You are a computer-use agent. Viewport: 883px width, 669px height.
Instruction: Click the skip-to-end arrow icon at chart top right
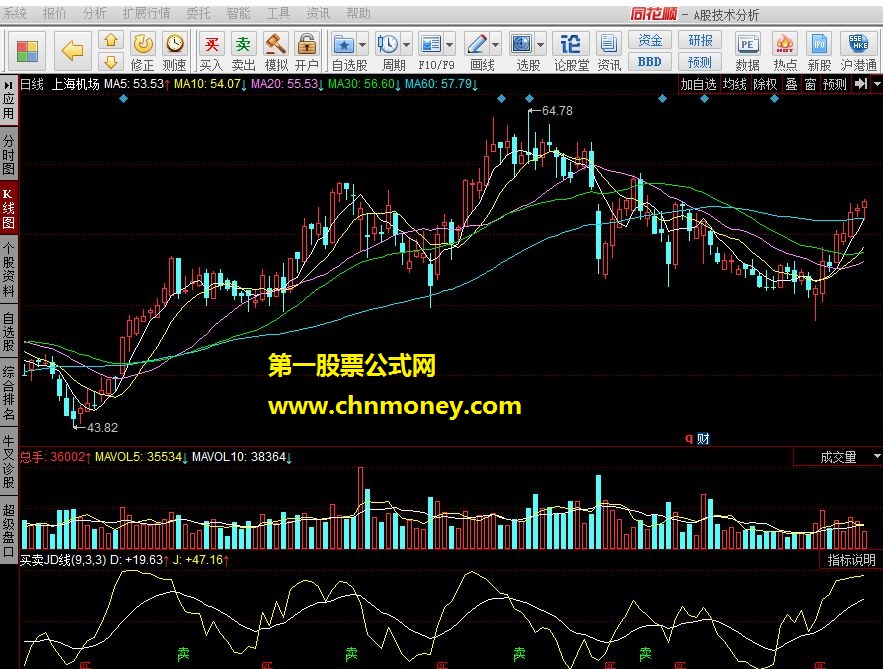point(860,84)
